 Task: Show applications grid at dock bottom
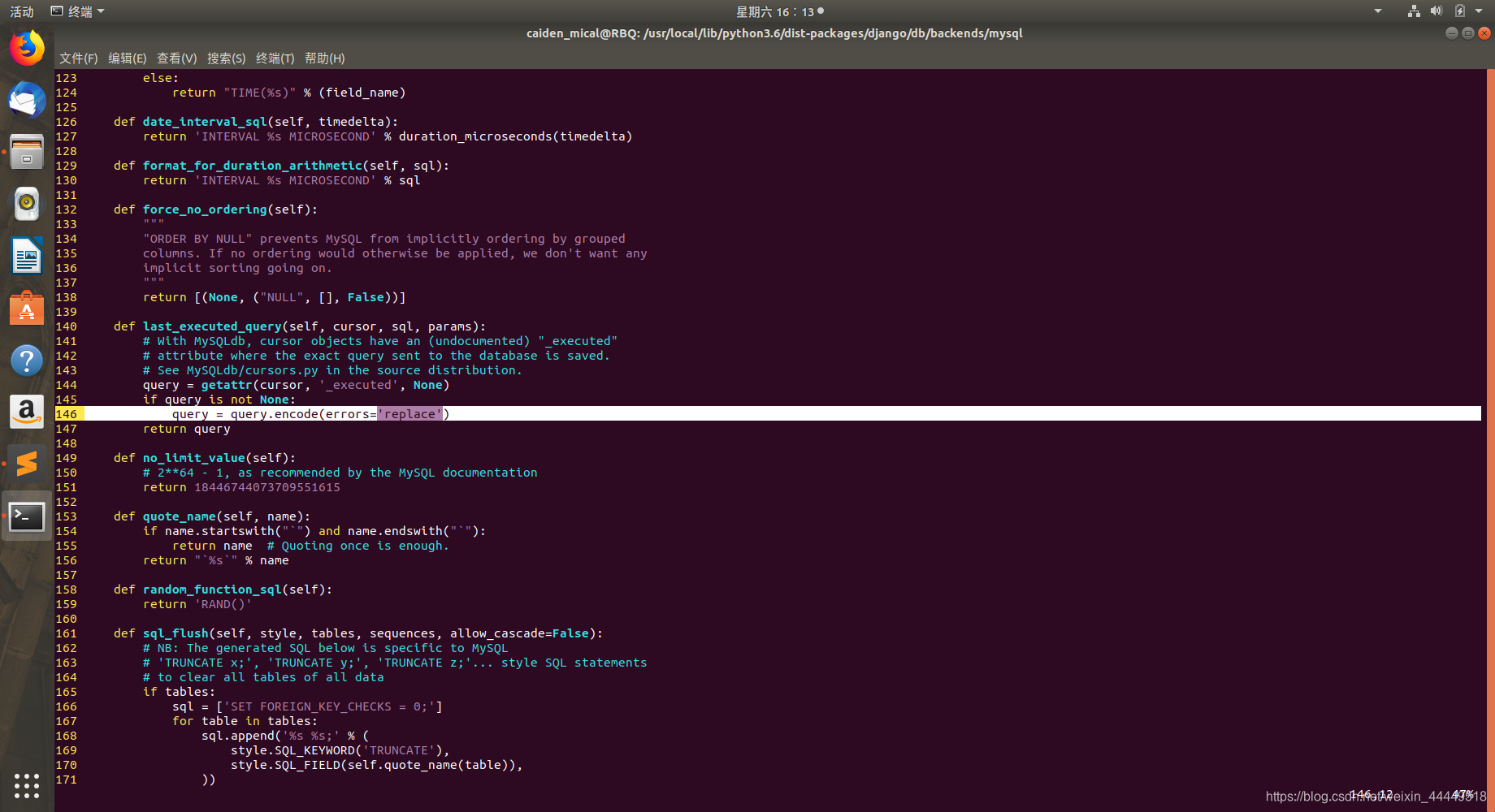coord(27,785)
